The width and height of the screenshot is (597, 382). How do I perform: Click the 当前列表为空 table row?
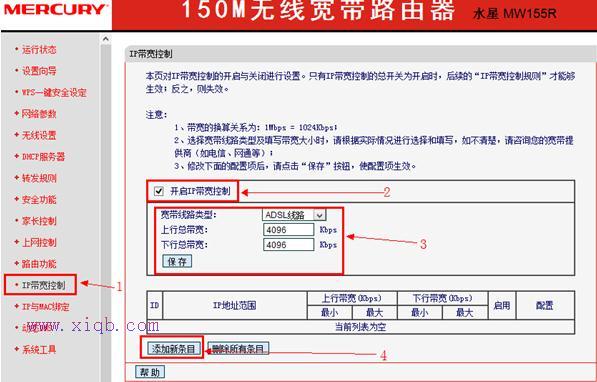click(x=361, y=327)
